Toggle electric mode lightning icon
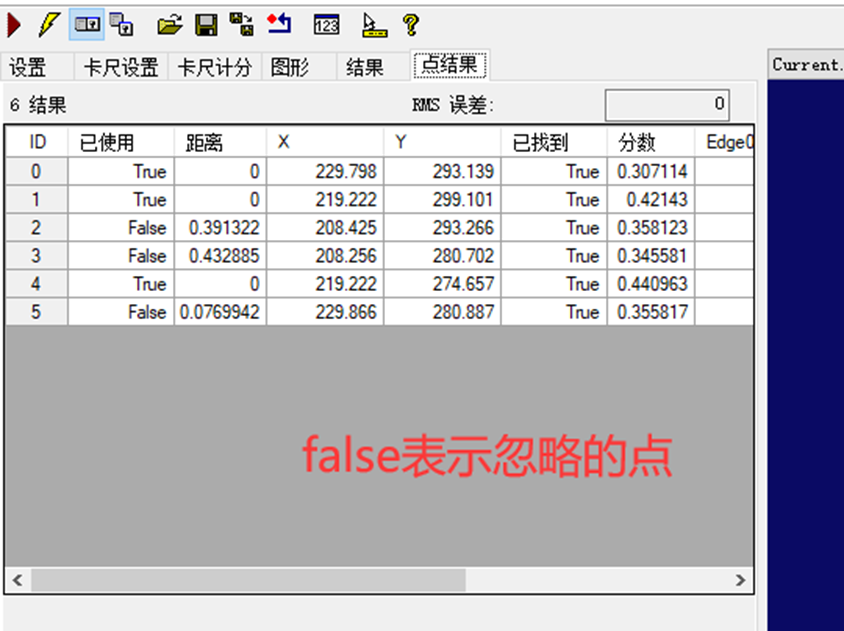The image size is (844, 631). click(x=48, y=25)
